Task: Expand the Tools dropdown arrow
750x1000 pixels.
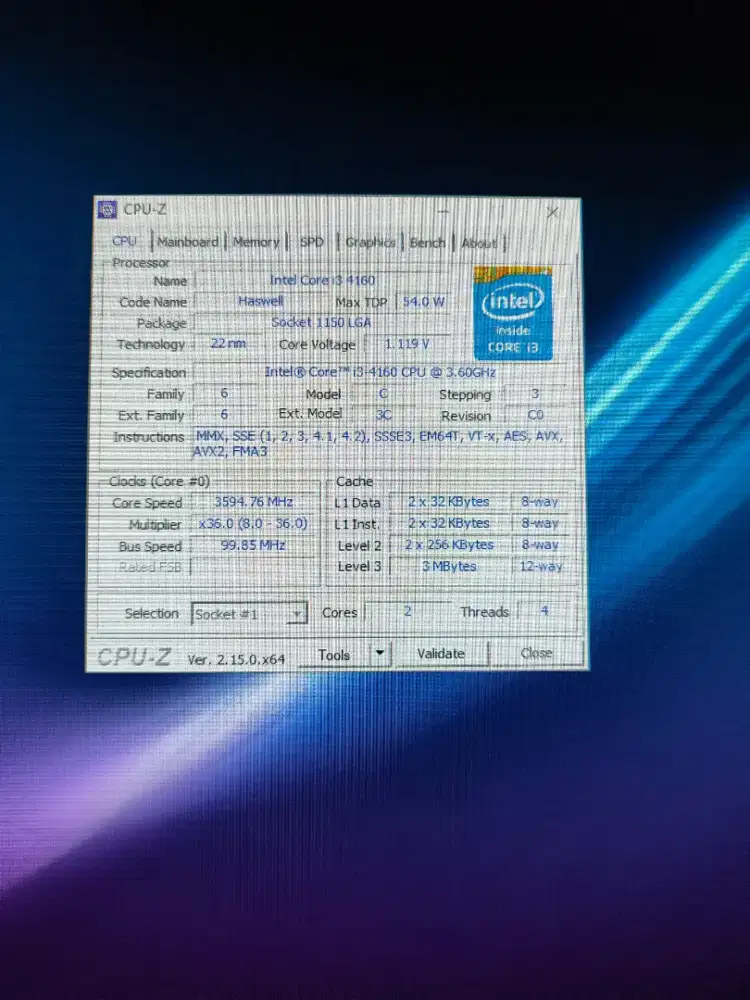Action: coord(380,654)
